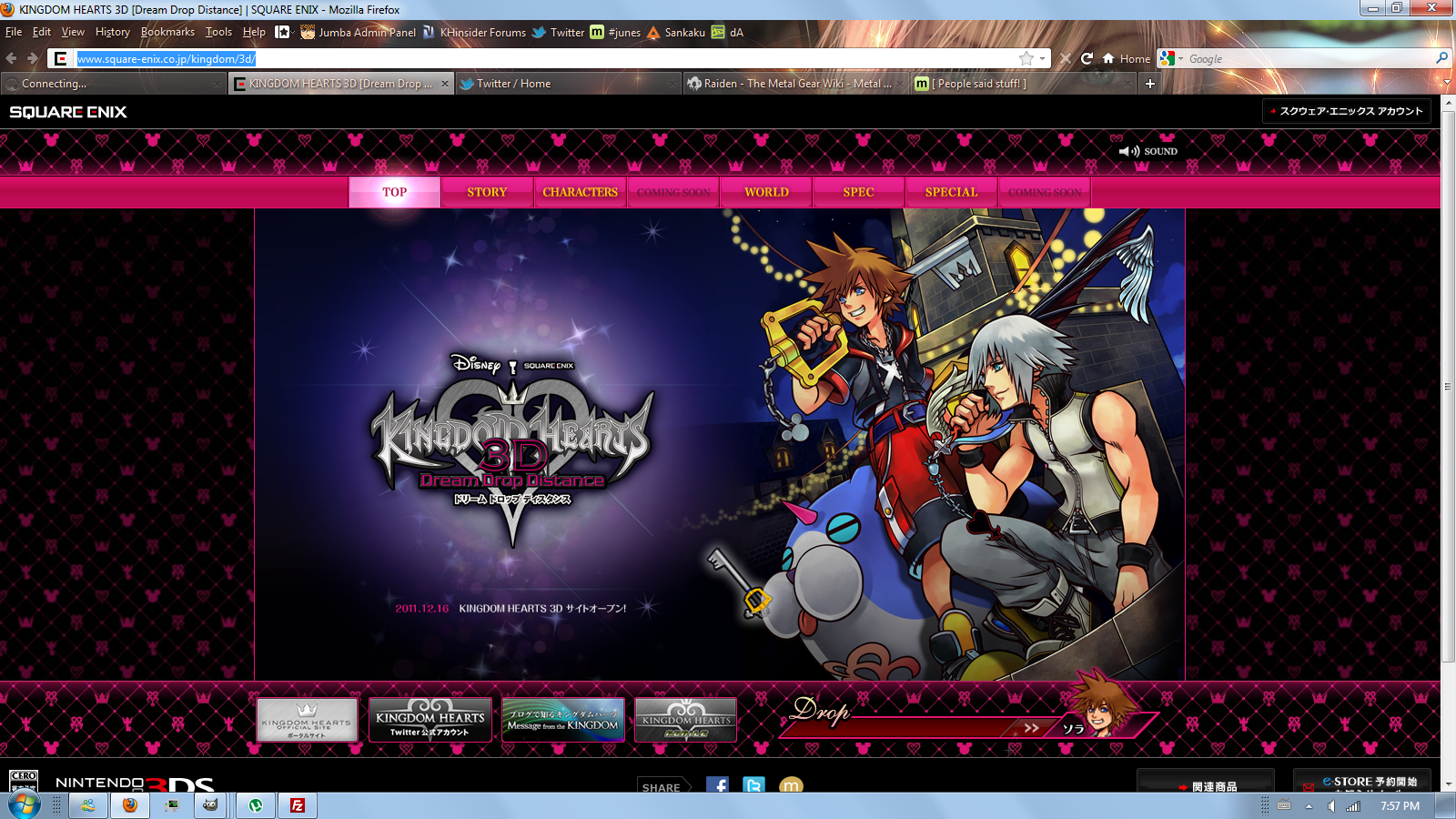Open the Edit menu
Screen dimensions: 1456x819
click(42, 32)
